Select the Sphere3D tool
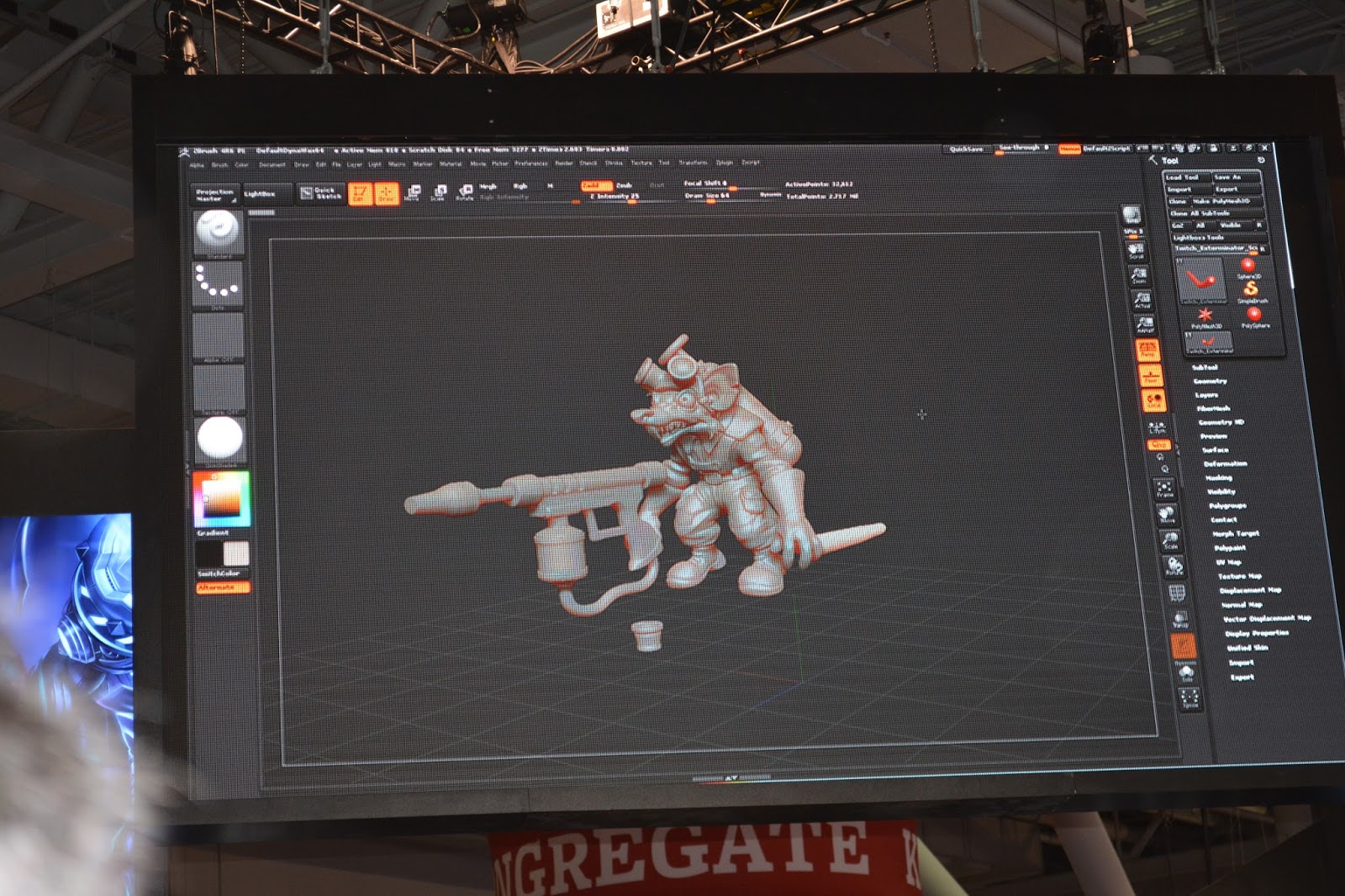 (1247, 268)
